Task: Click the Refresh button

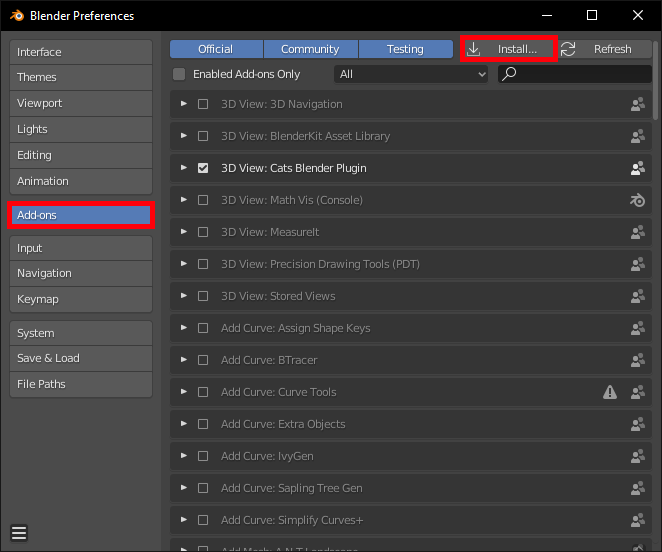Action: 606,49
